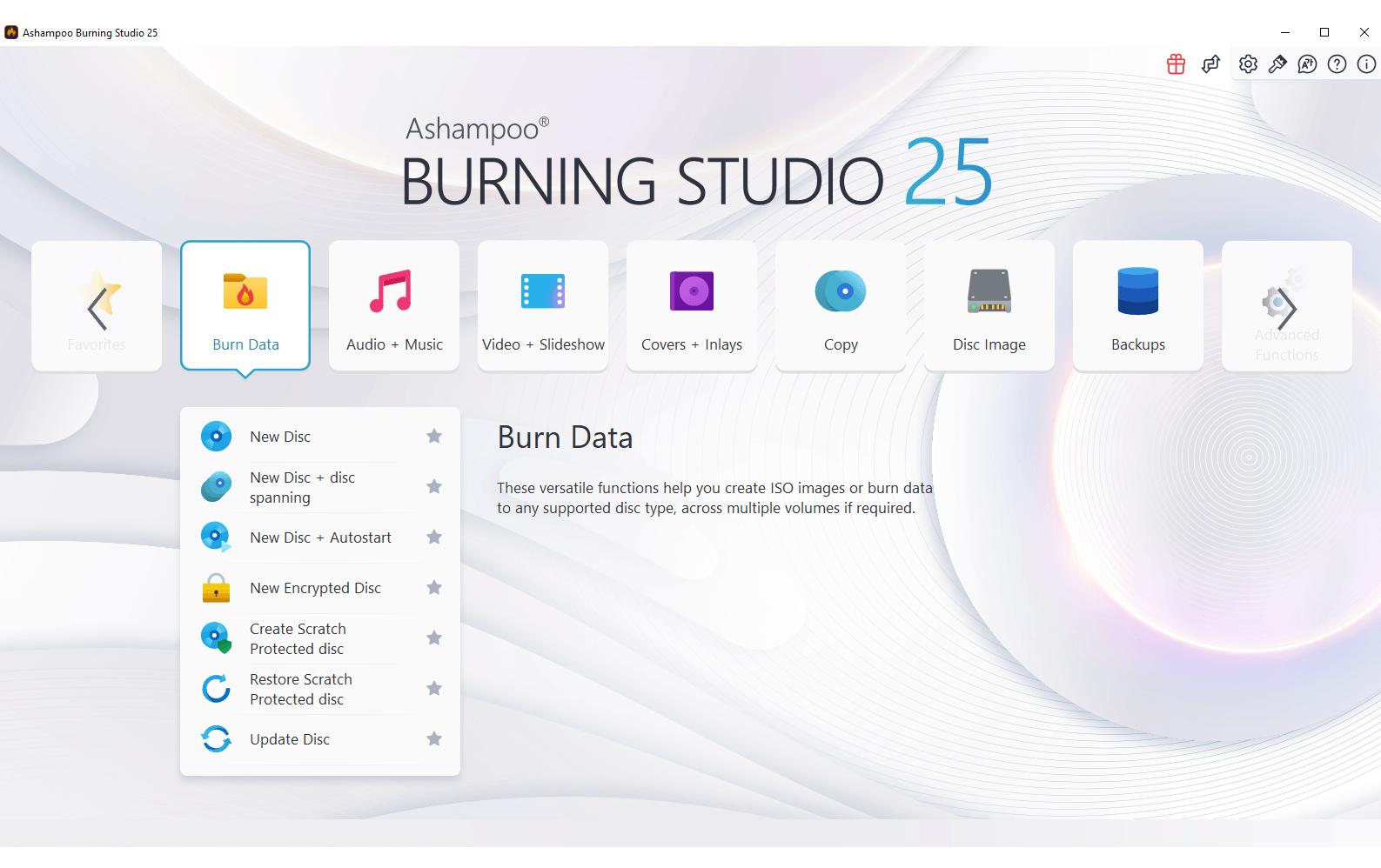Favorite New Disc with its star

434,437
